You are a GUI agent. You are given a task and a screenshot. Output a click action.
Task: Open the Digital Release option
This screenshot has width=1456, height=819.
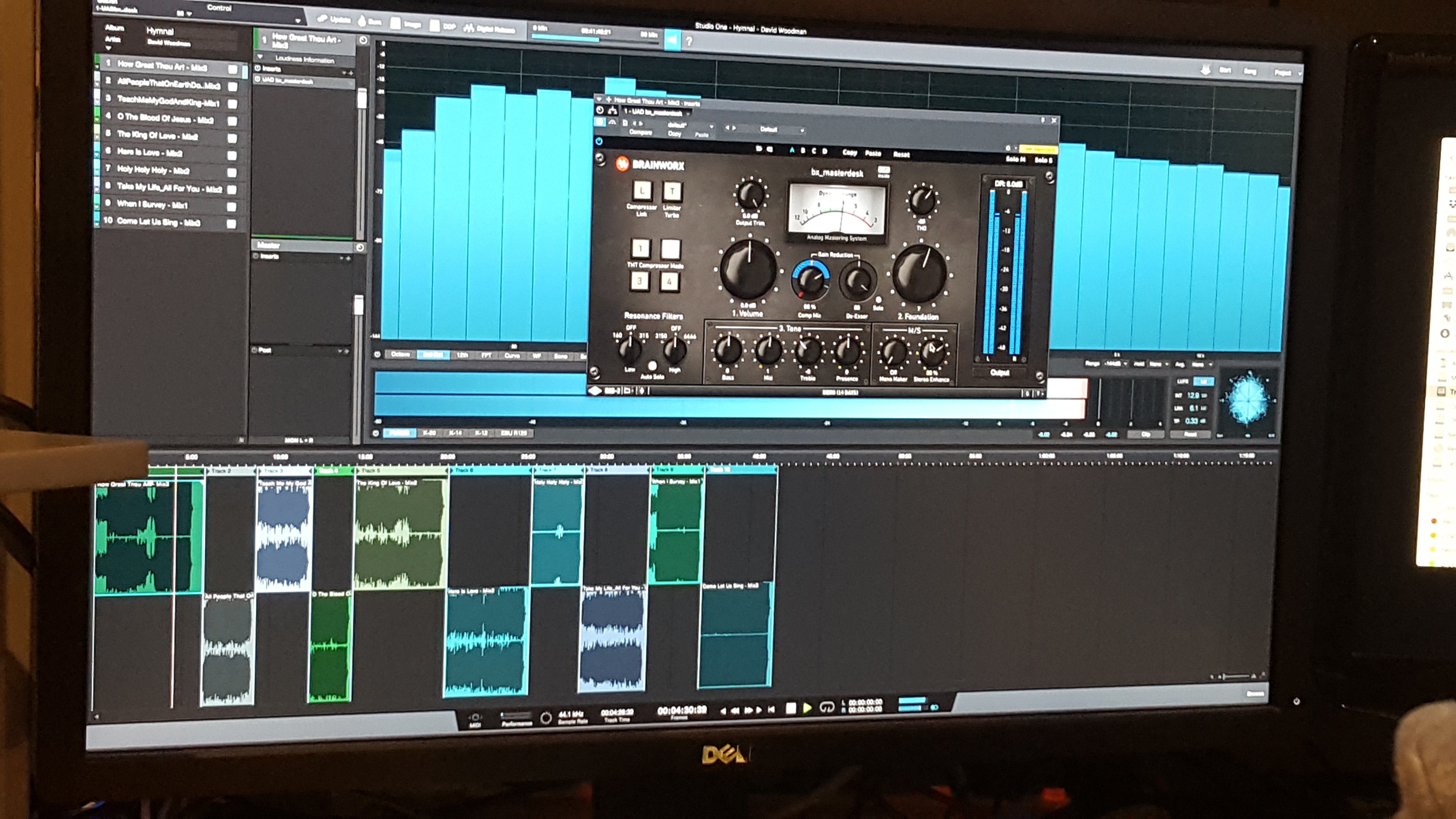tap(489, 28)
